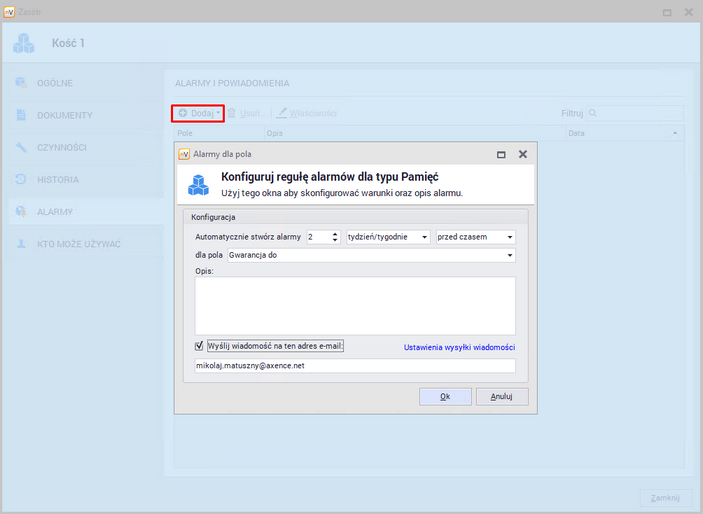Uncheck the send e-mail message checkbox

point(199,346)
